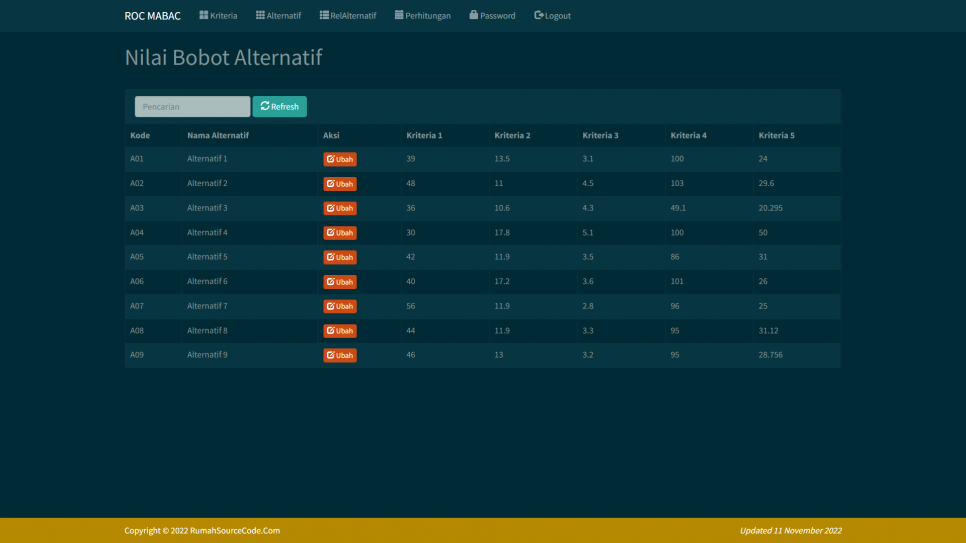Screen dimensions: 966x543
Task: Click the Kriteria 3 column header
Action: point(600,136)
